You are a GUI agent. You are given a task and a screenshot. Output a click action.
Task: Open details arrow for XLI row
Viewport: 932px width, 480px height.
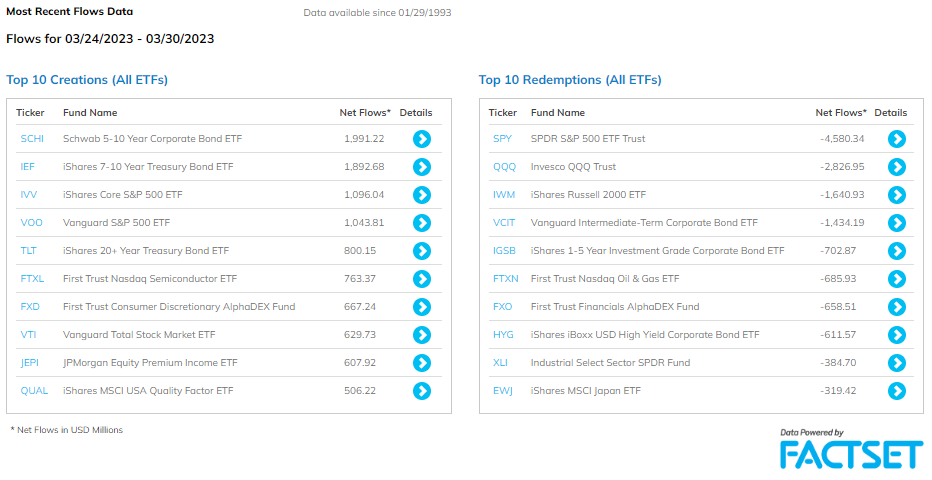[x=897, y=363]
